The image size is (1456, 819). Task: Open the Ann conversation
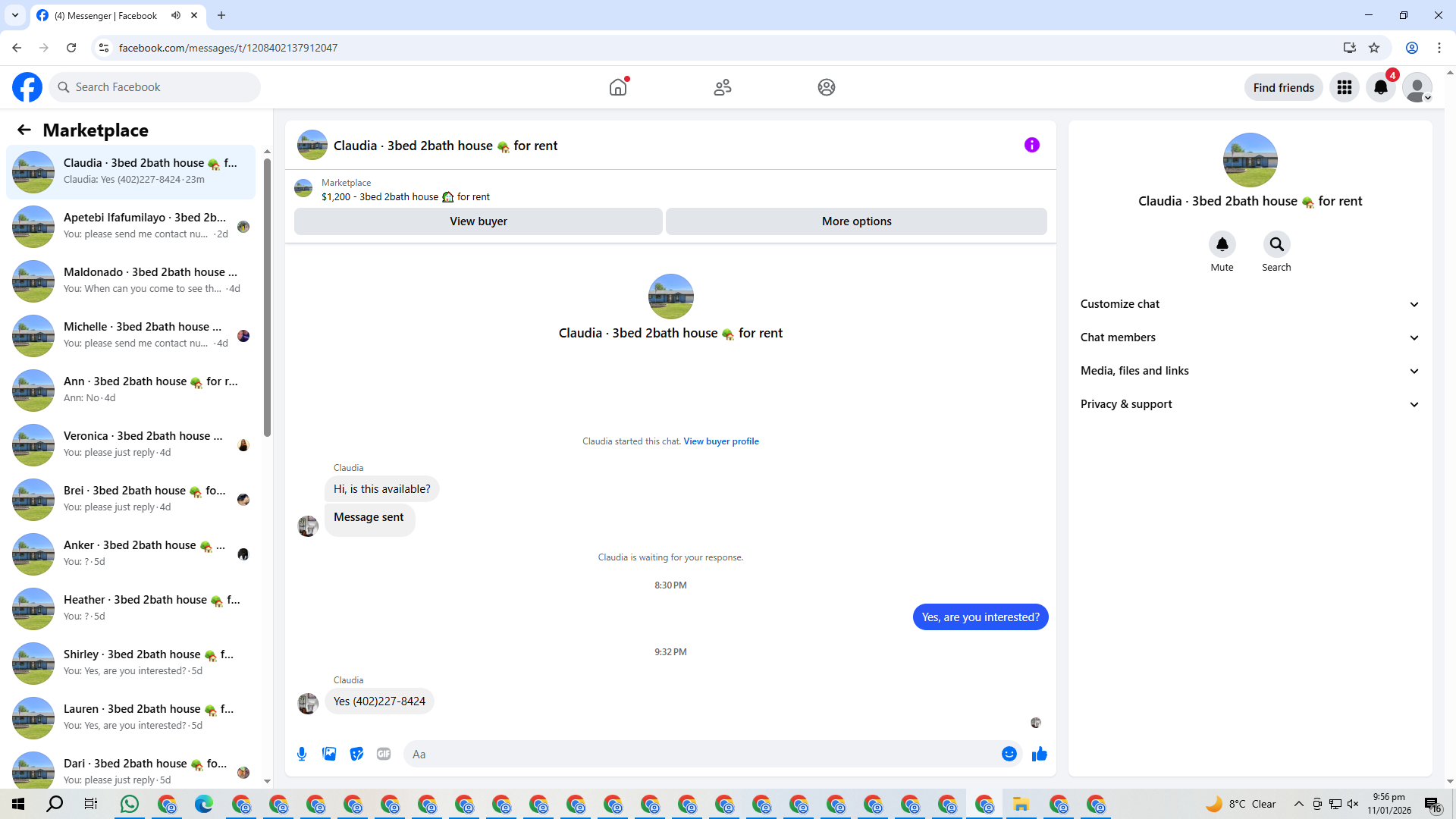[131, 390]
